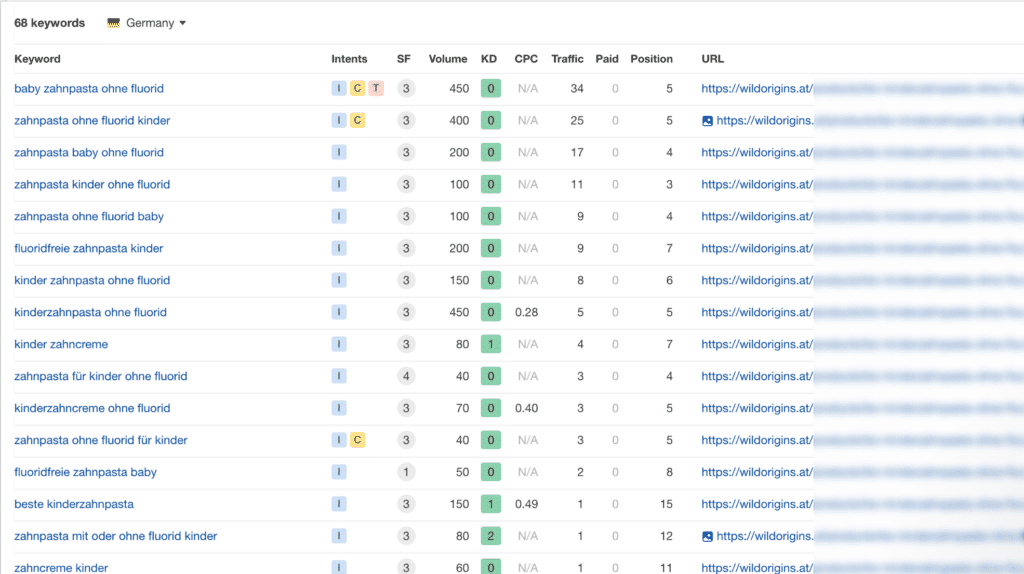Click the "C" intent badge for "zahnpasta ohne fluorid kinder"
Screen dimensions: 1024x574
357,121
